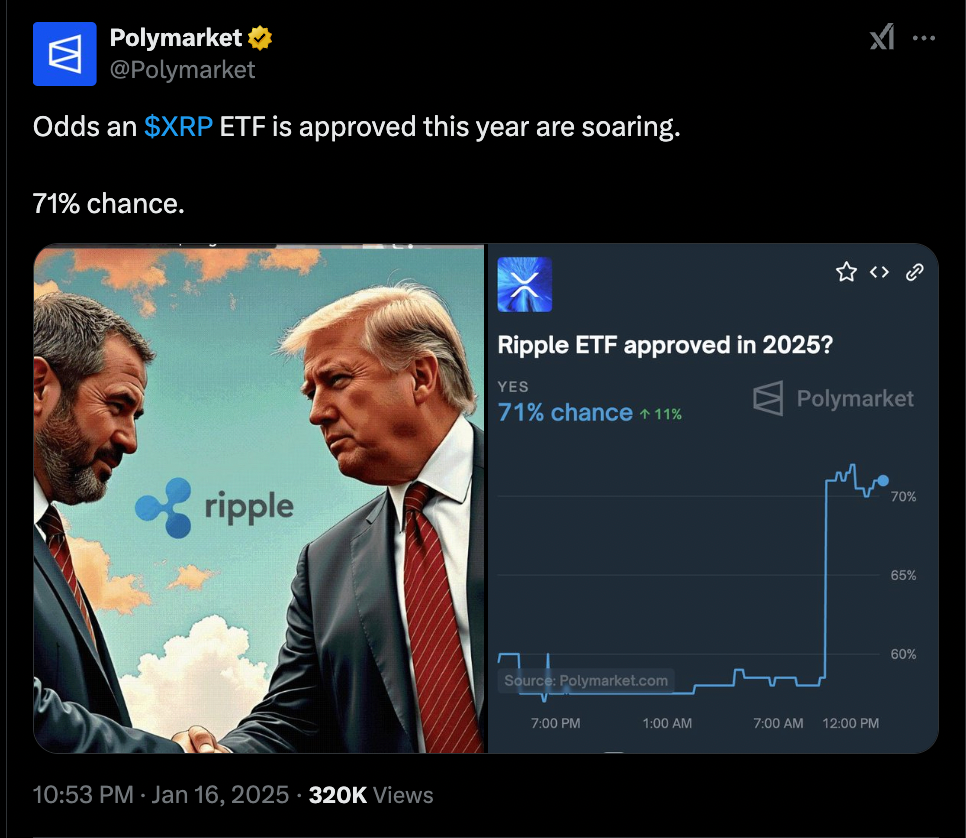Viewport: 966px width, 838px height.
Task: Click the blue endpoint dot on chart line
Action: click(x=882, y=481)
